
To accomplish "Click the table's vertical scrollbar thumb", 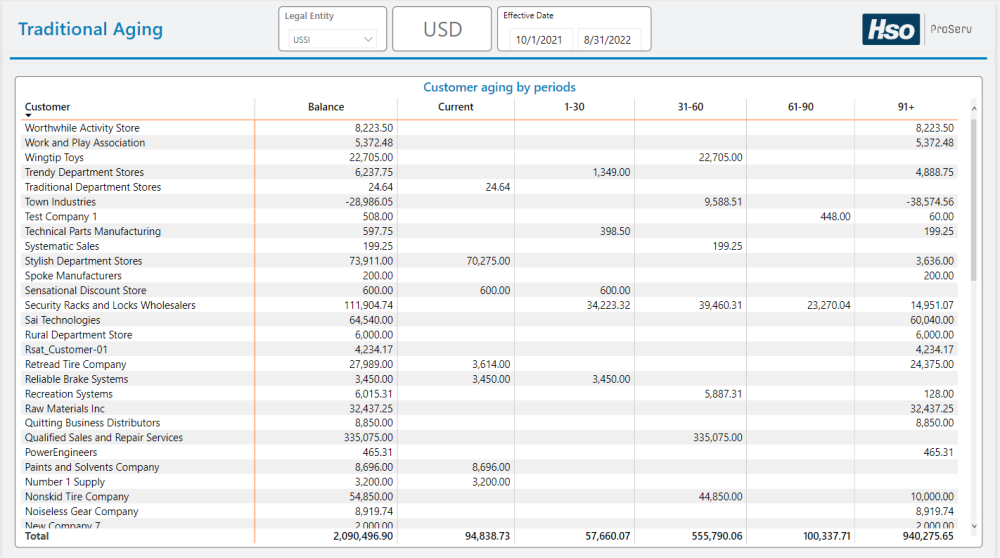I will tap(973, 200).
